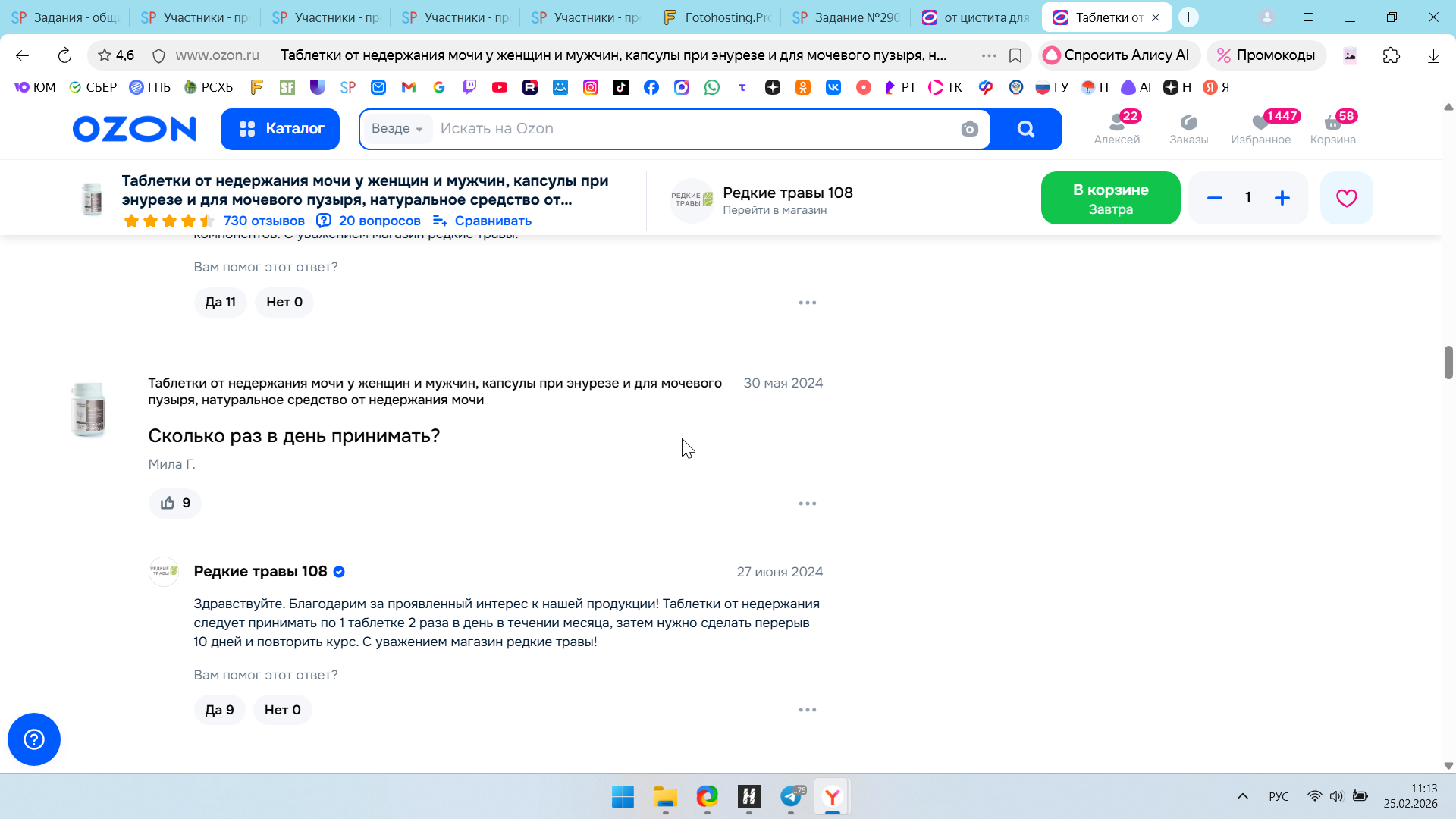Open three-dots menu next to Да 11

click(x=807, y=303)
